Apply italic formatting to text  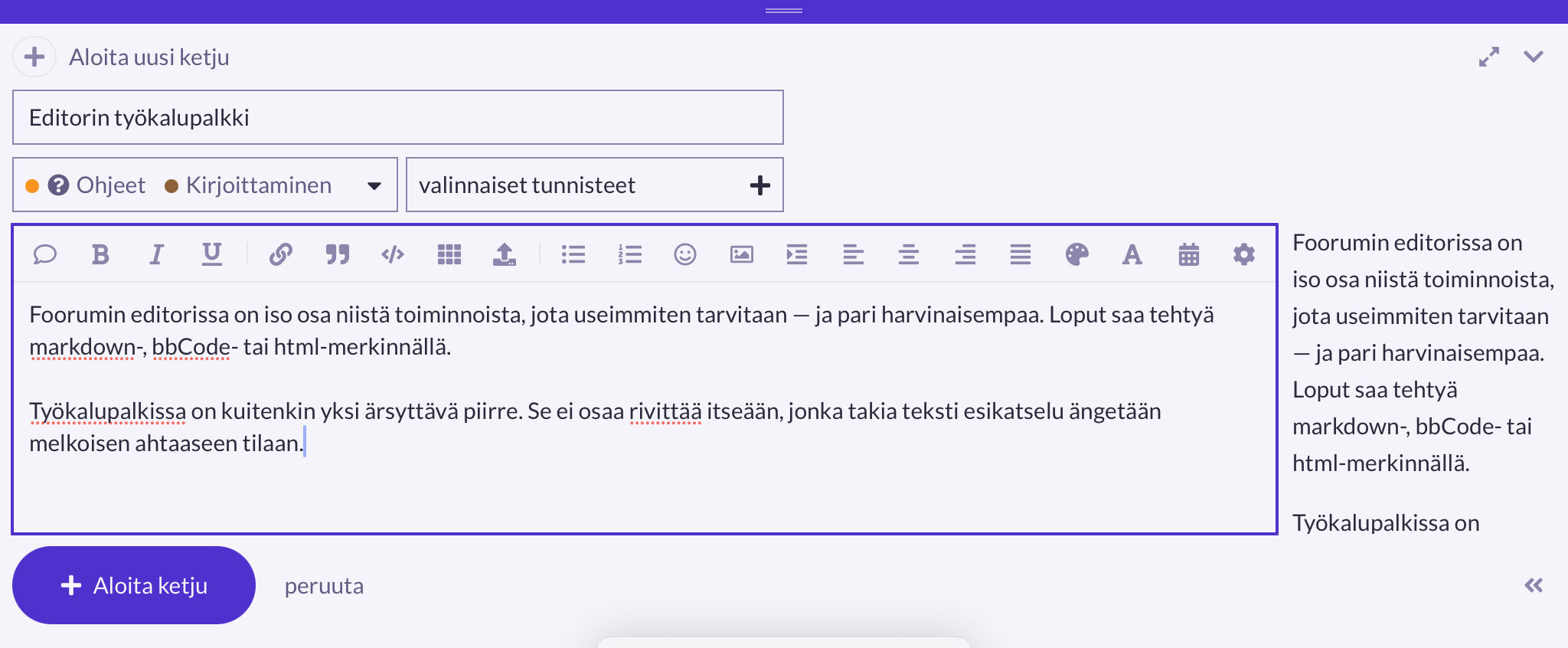click(156, 254)
